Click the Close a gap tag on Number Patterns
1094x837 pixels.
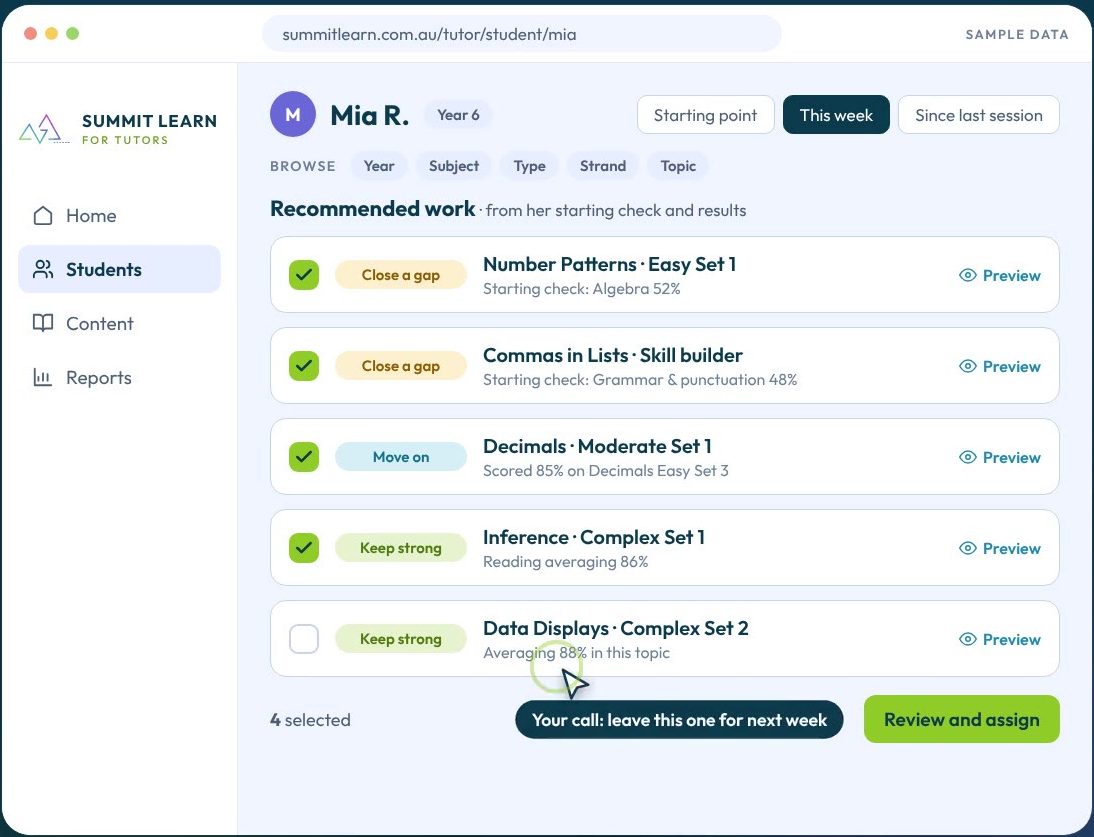400,275
